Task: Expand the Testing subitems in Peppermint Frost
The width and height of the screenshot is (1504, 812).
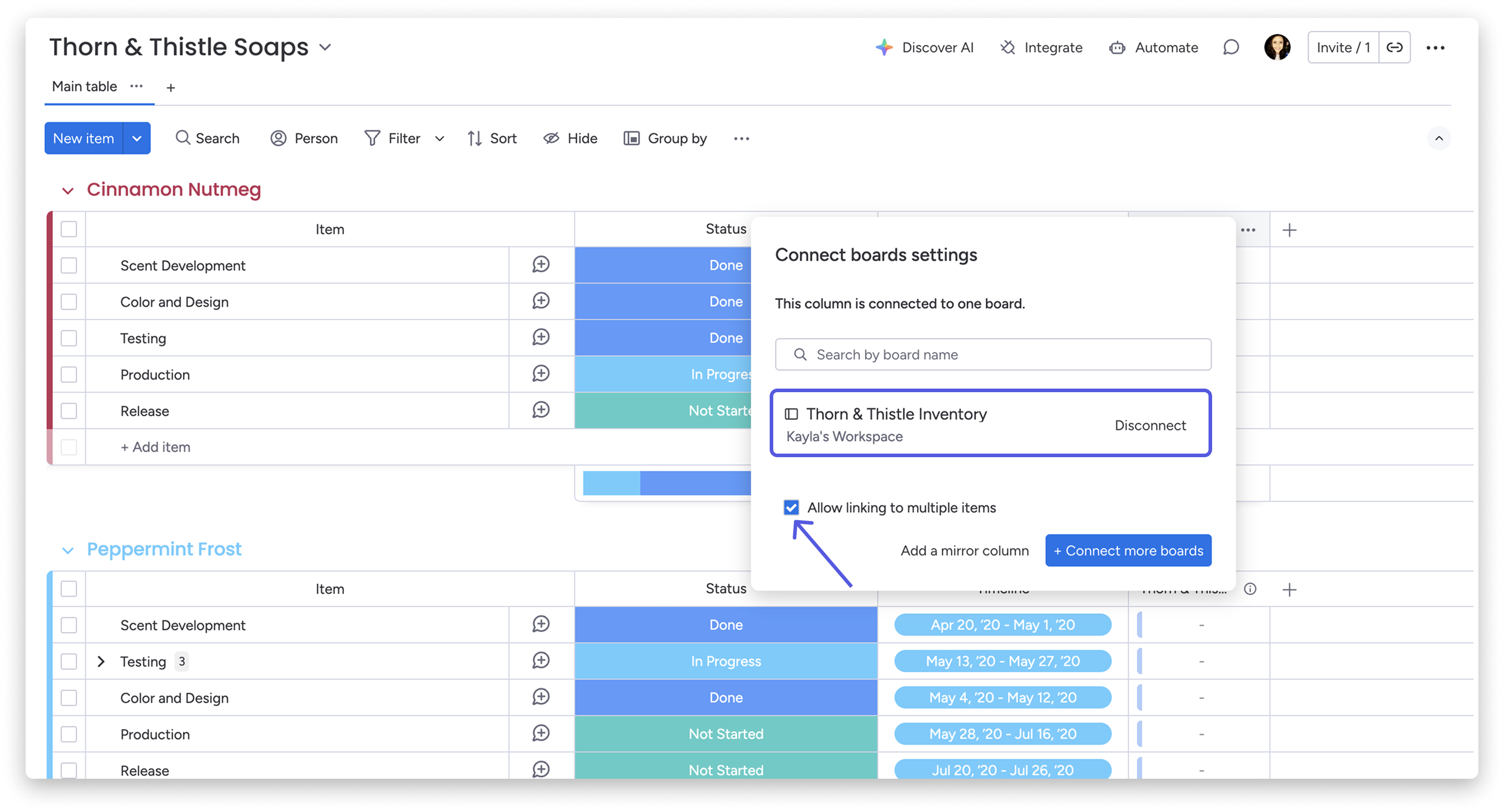Action: click(100, 661)
